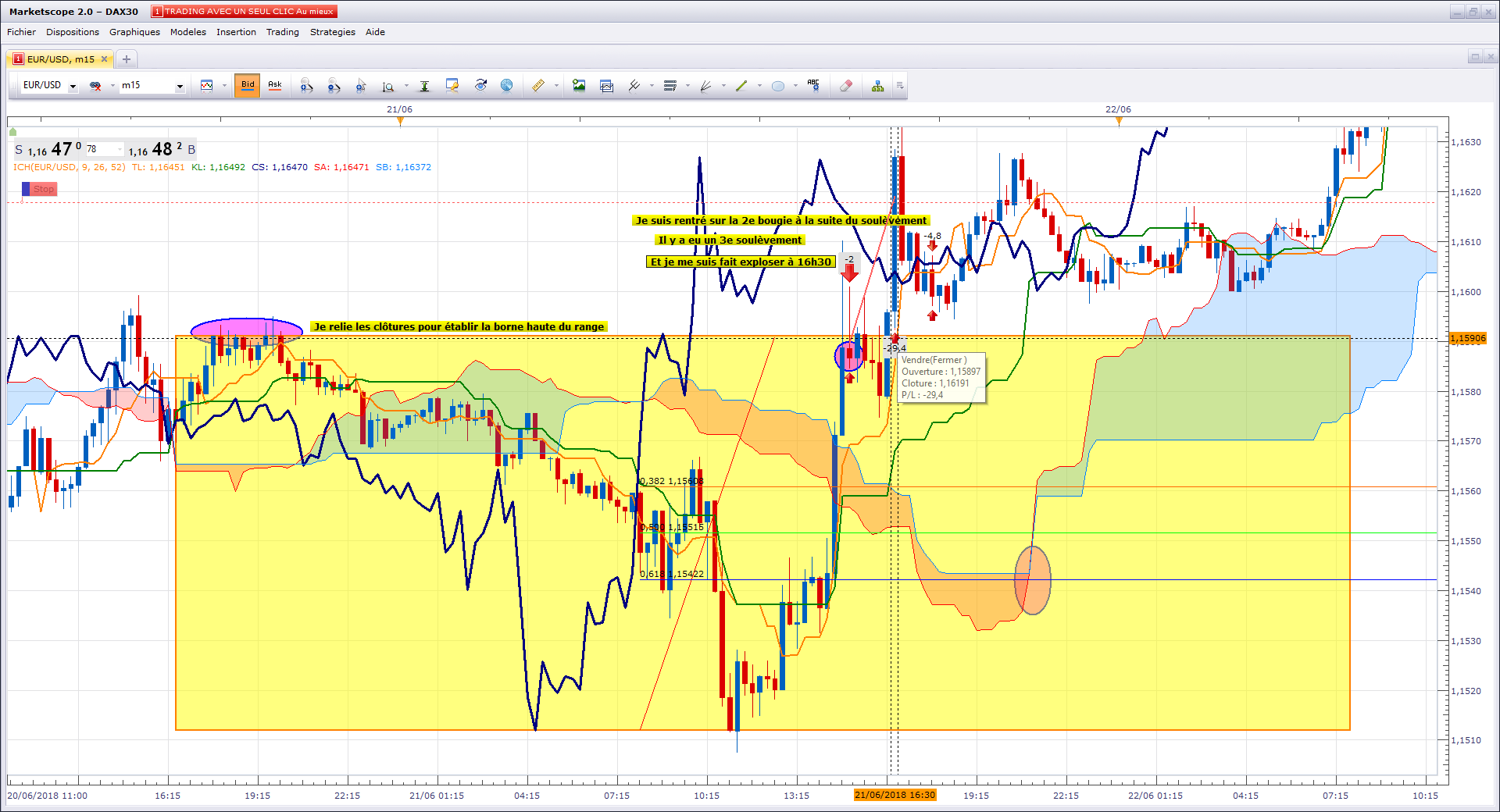Click the ABC text label tool
This screenshot has height=812, width=1500.
click(x=813, y=86)
